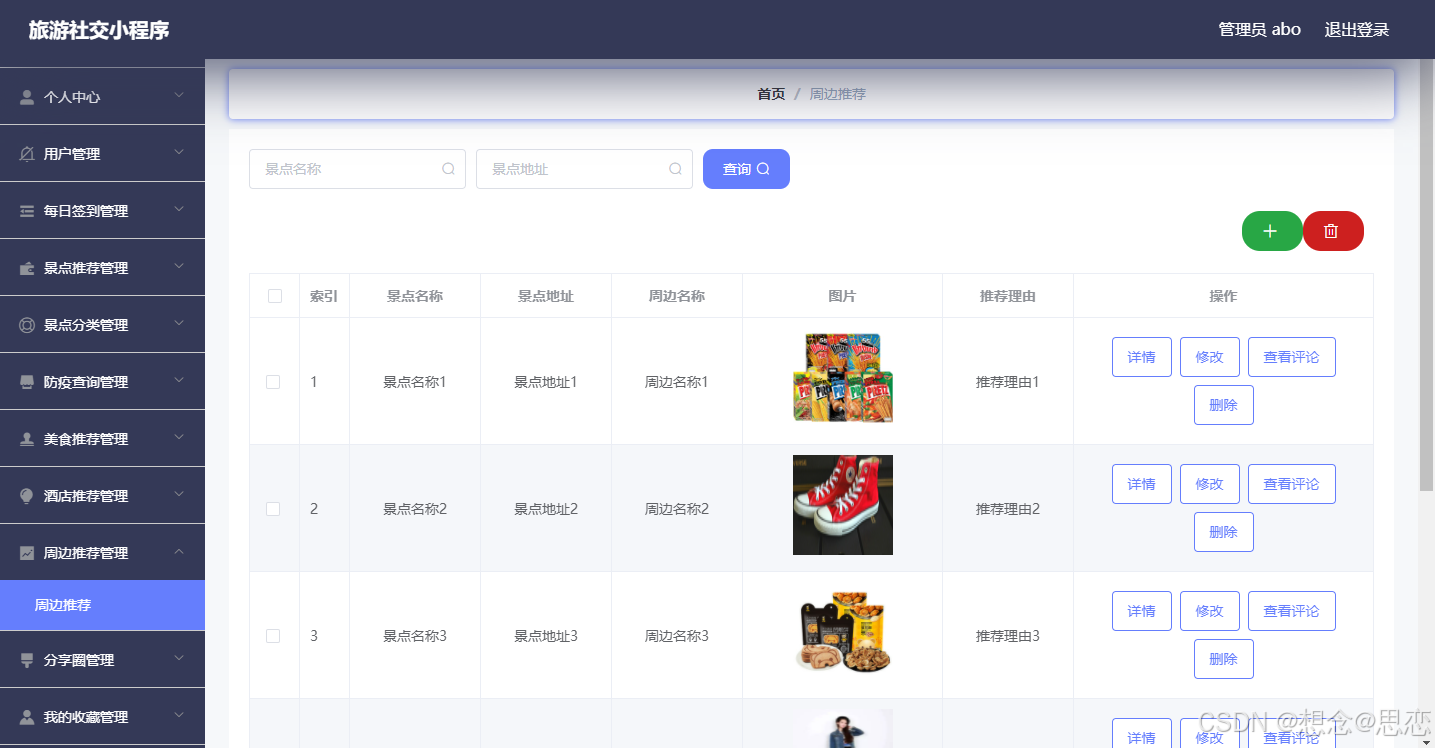Click the person icon beside 美食推荐管理
Image resolution: width=1435 pixels, height=748 pixels.
pyautogui.click(x=27, y=439)
